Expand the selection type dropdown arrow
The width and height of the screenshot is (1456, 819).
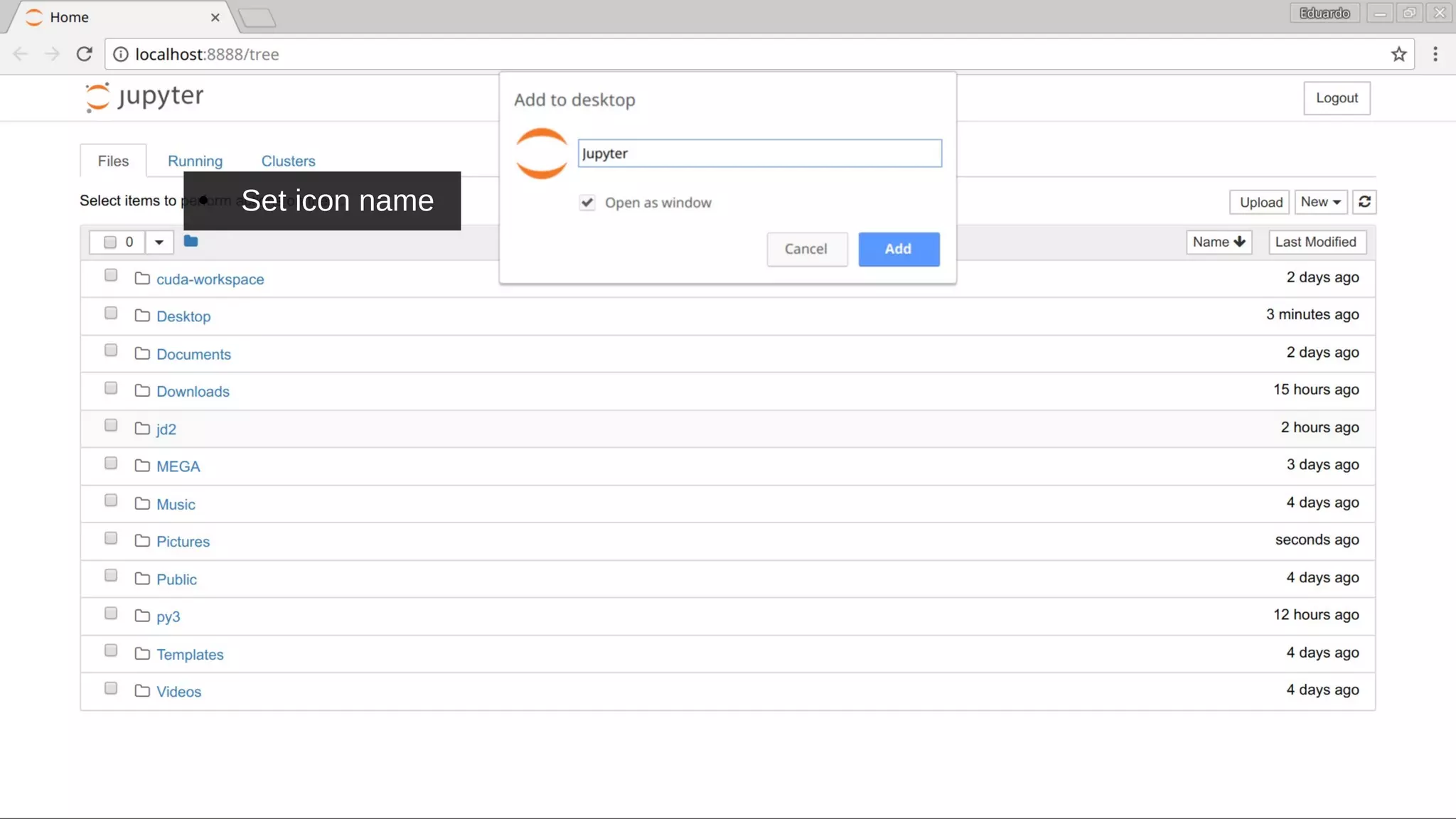point(159,242)
